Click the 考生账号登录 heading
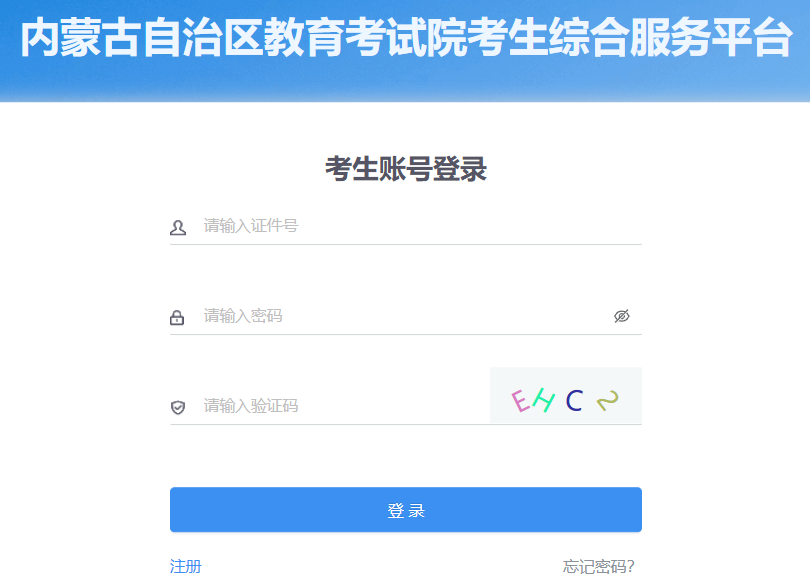This screenshot has height=580, width=810. (x=406, y=169)
